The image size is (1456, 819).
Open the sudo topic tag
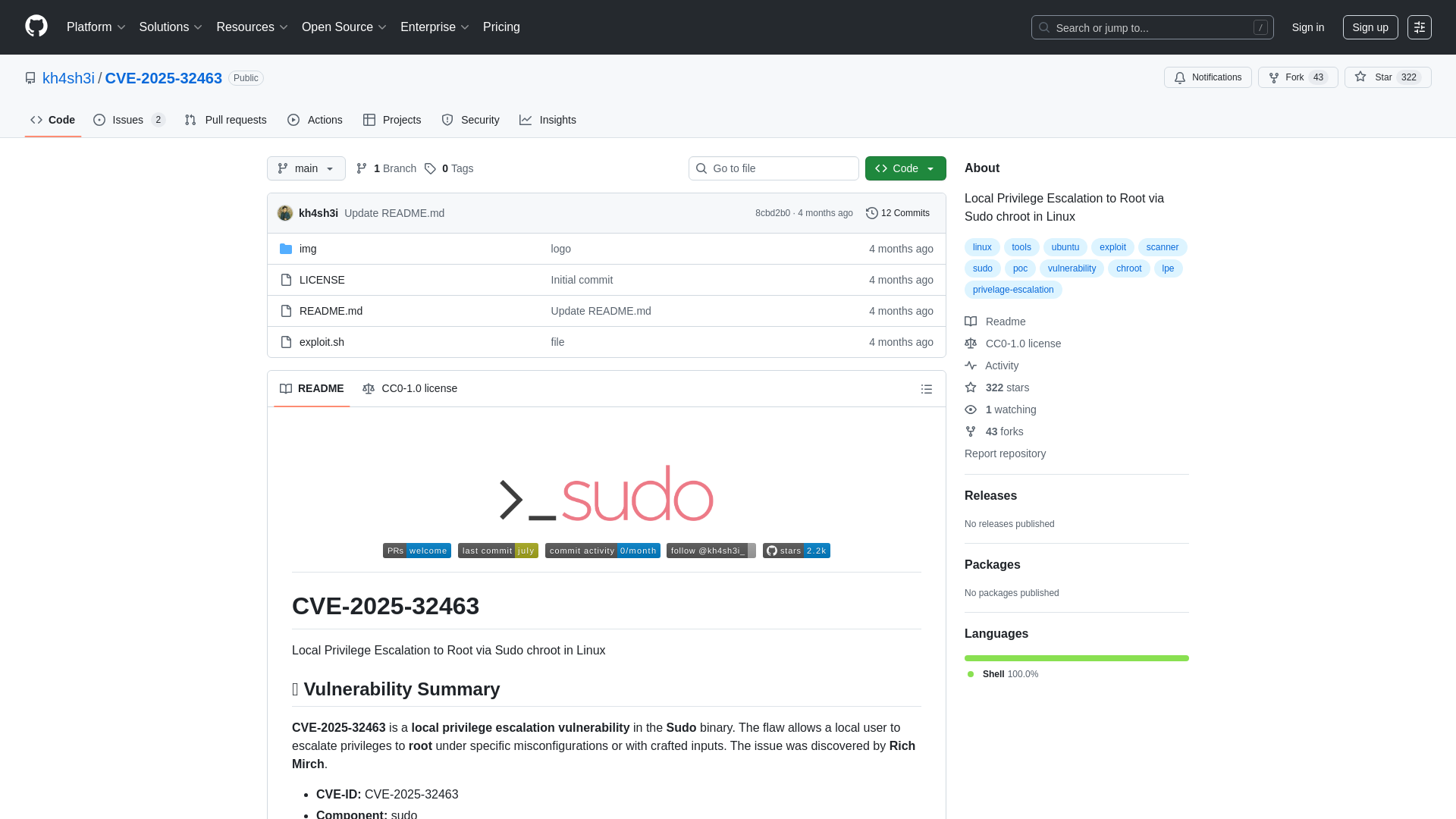click(981, 268)
